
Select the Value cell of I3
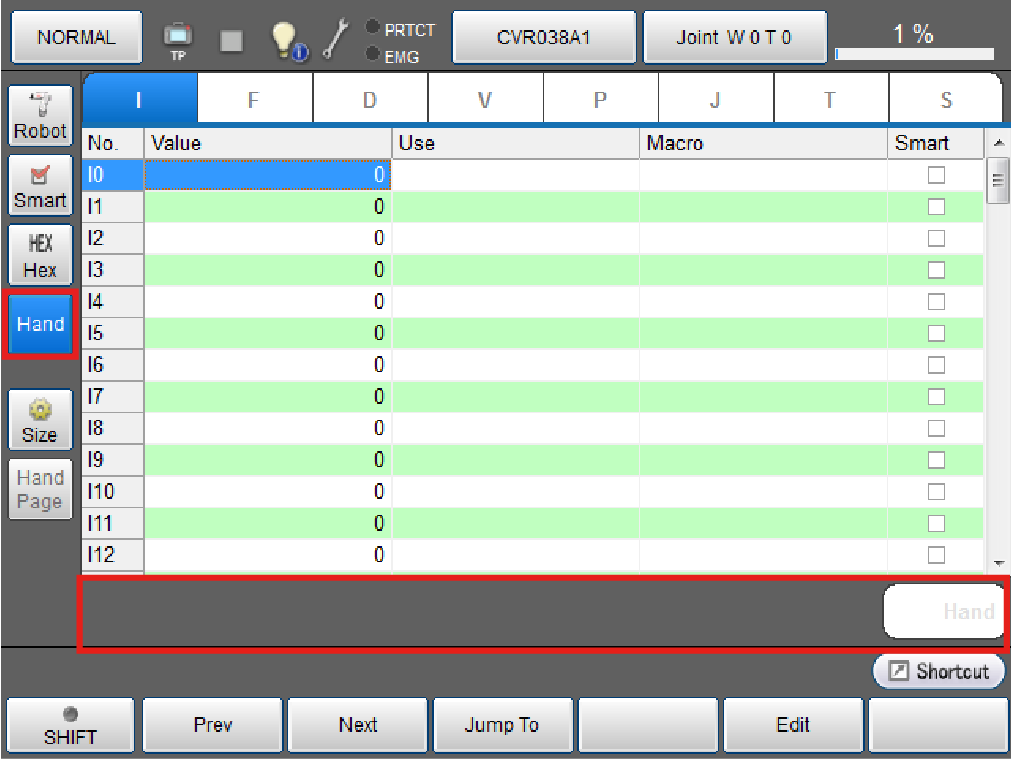tap(267, 270)
